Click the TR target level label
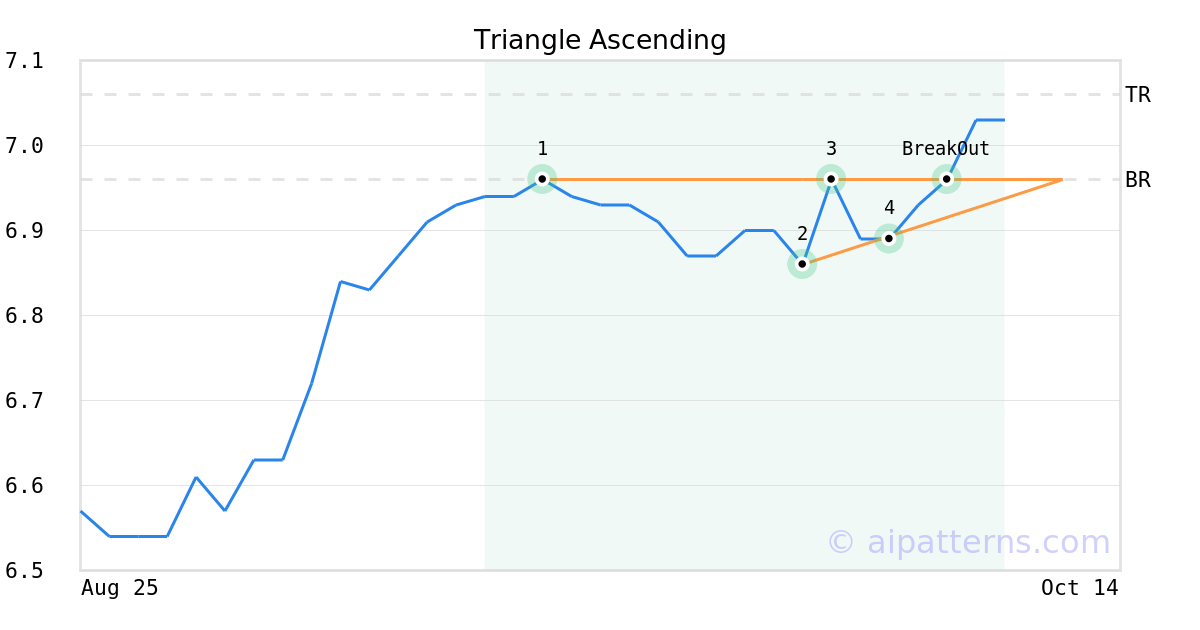The image size is (1200, 630). pyautogui.click(x=1138, y=95)
